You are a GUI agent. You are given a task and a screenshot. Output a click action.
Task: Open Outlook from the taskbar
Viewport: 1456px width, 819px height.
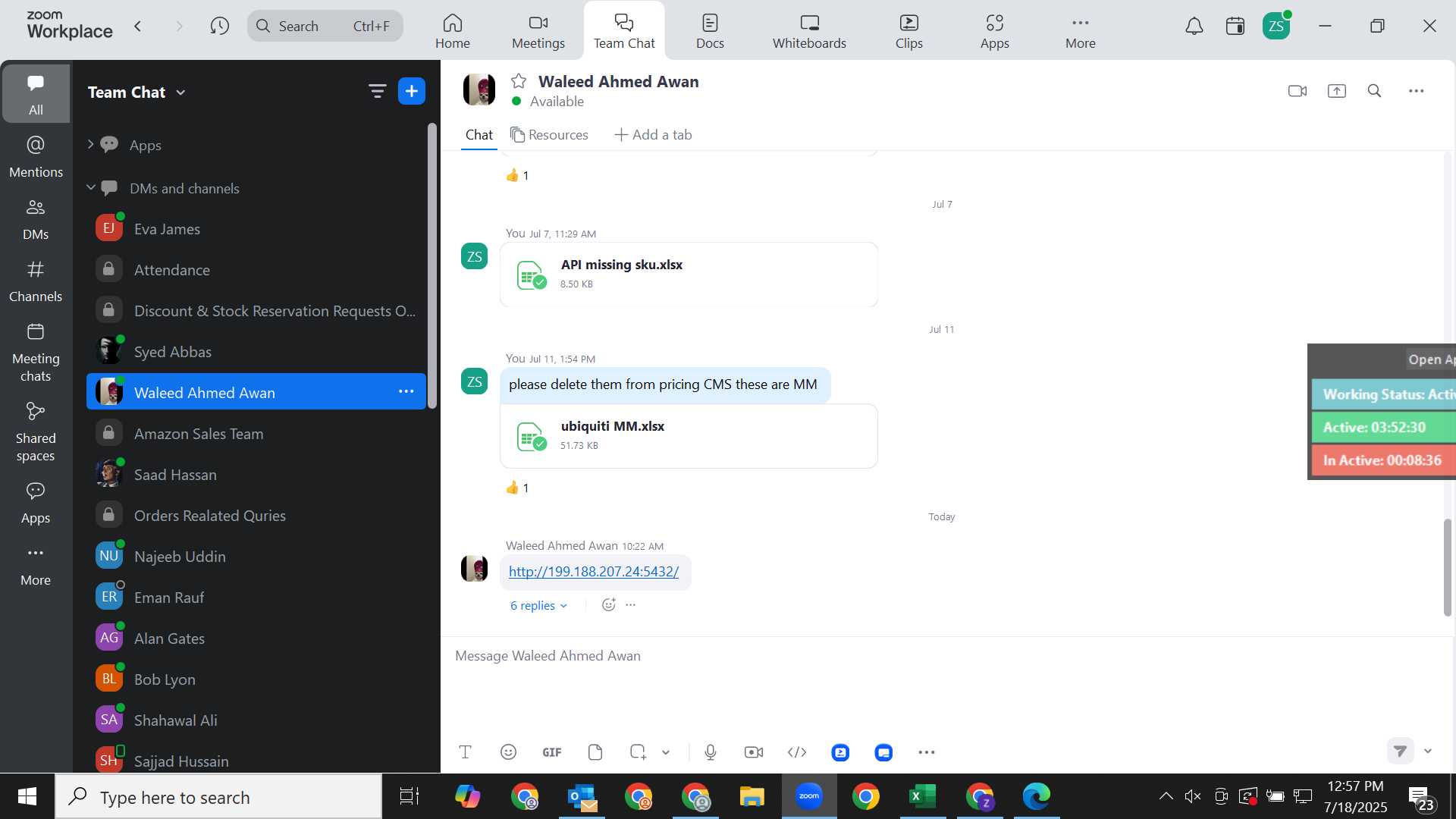pyautogui.click(x=582, y=796)
